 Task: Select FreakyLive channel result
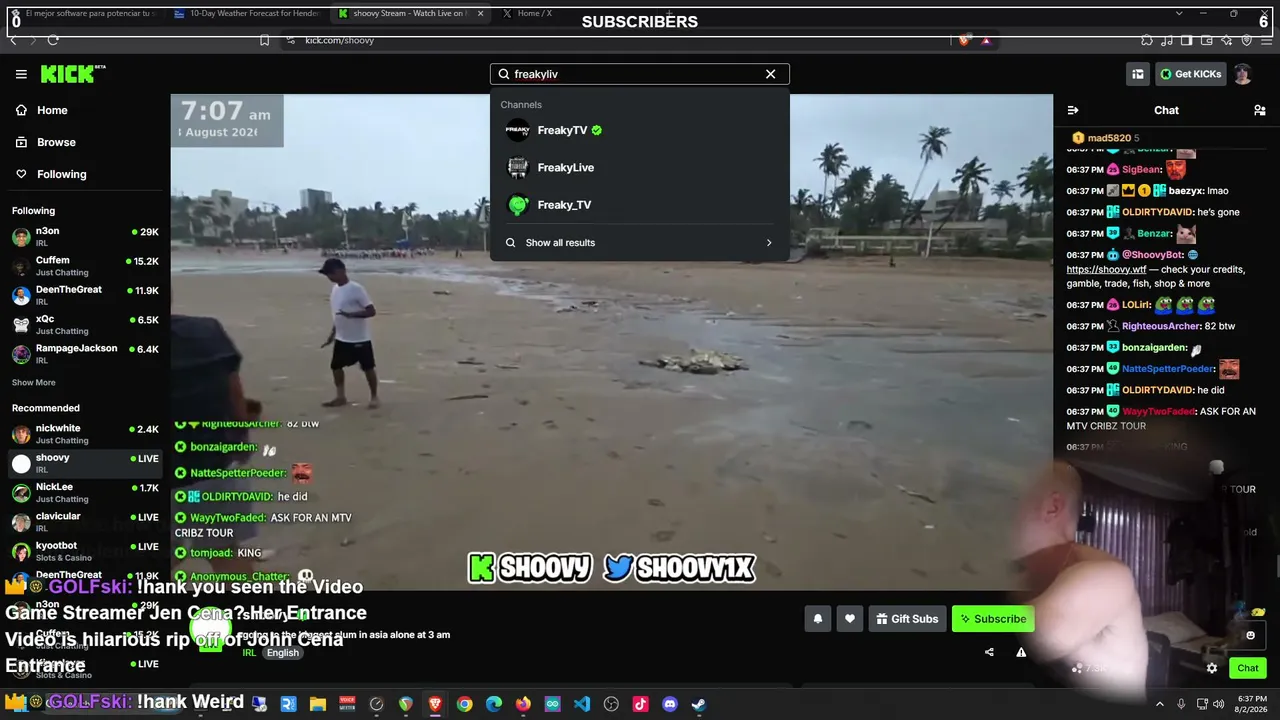pyautogui.click(x=639, y=167)
